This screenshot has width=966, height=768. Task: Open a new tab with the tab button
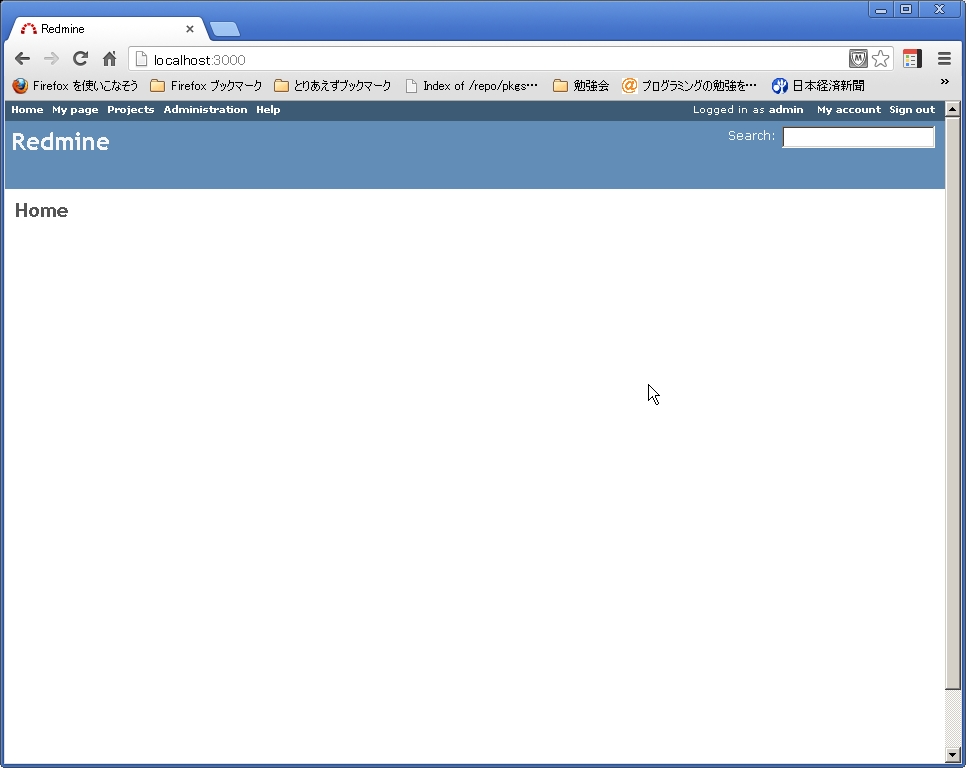tap(225, 29)
